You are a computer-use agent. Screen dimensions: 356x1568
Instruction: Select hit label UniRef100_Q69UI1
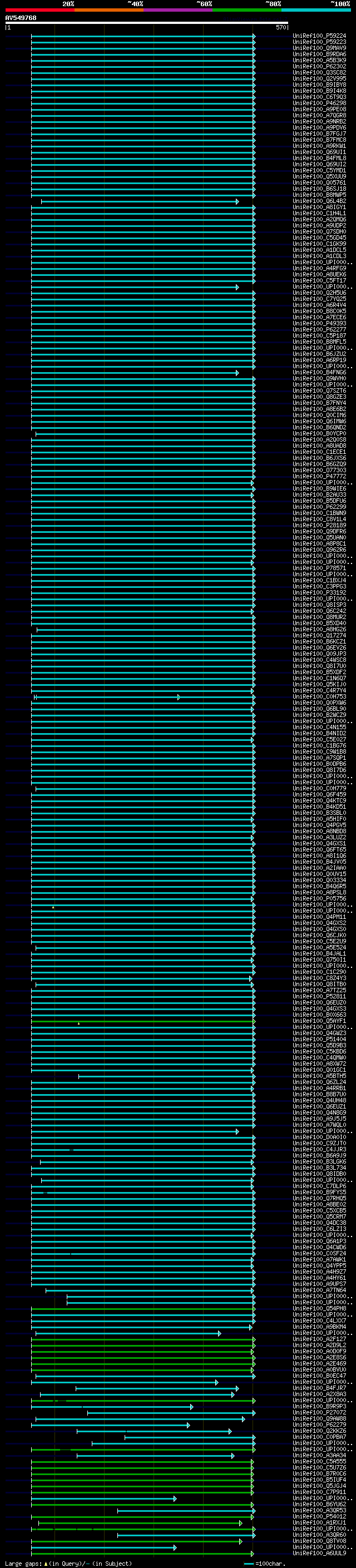tap(319, 152)
